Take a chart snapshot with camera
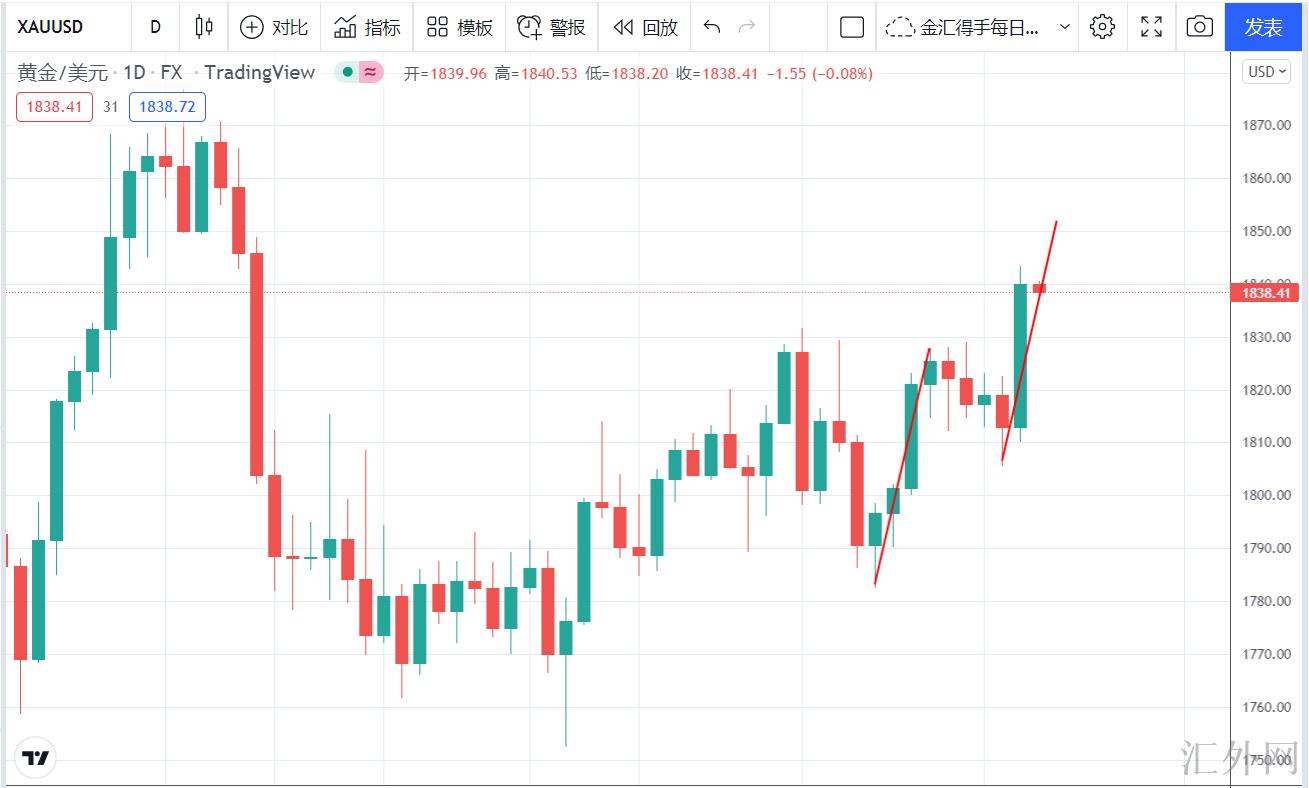Image resolution: width=1309 pixels, height=788 pixels. pyautogui.click(x=1199, y=27)
